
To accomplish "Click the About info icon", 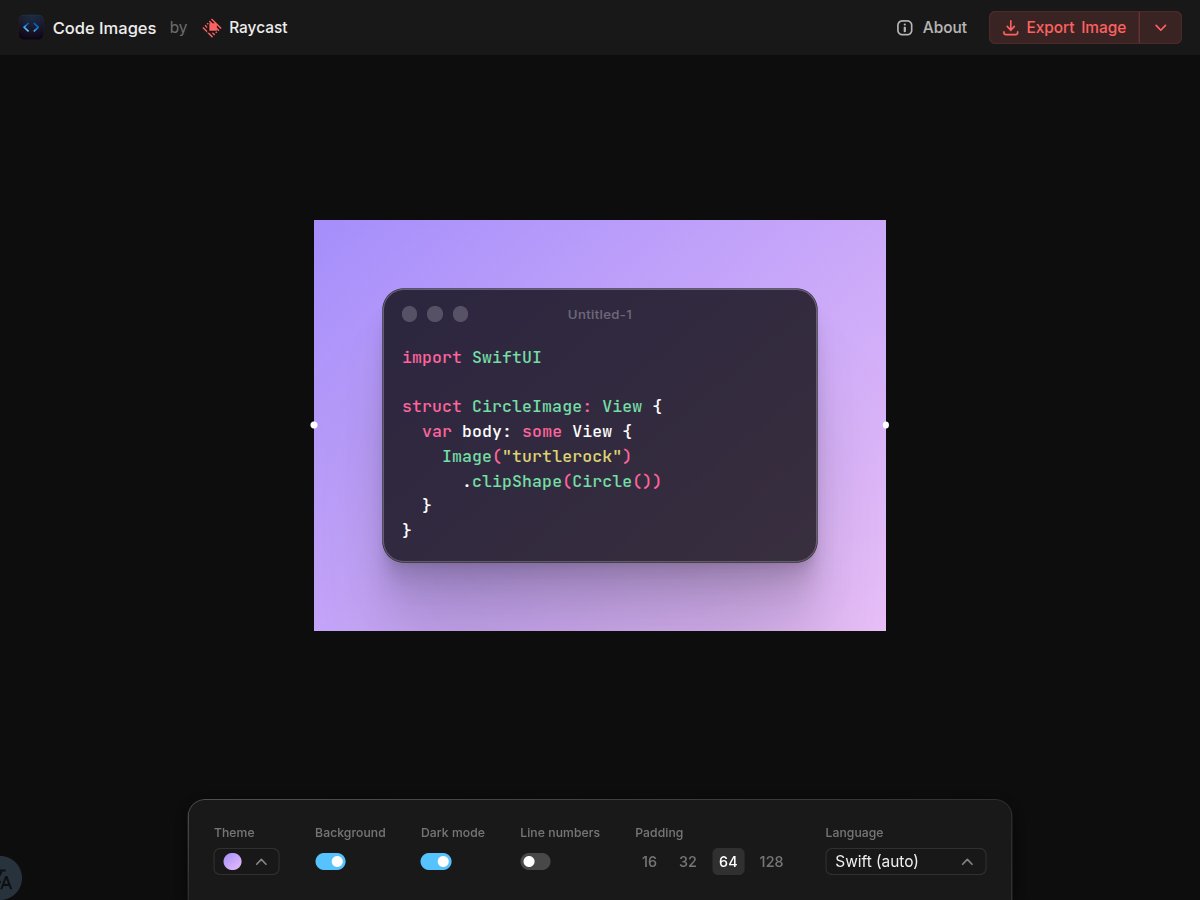I will 905,28.
